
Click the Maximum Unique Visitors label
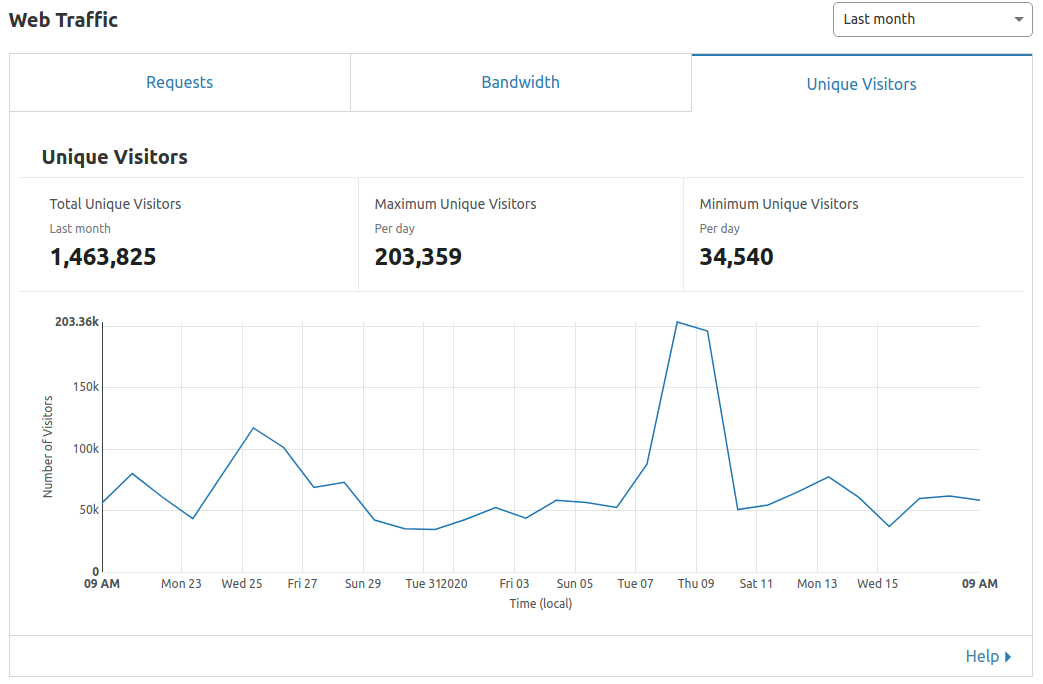coord(455,204)
